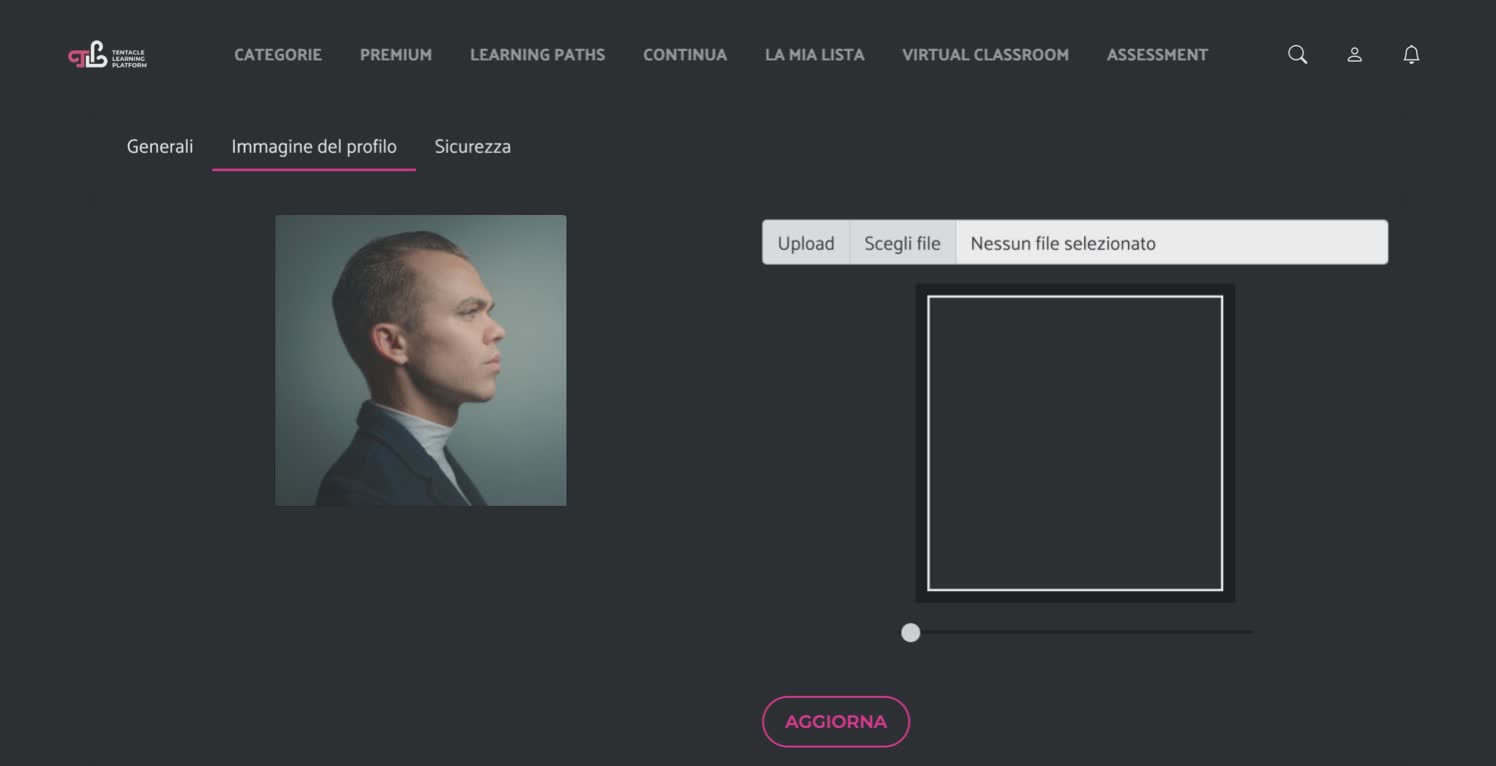Screen dimensions: 1496x766
Task: Click the current profile photo
Action: pos(420,360)
